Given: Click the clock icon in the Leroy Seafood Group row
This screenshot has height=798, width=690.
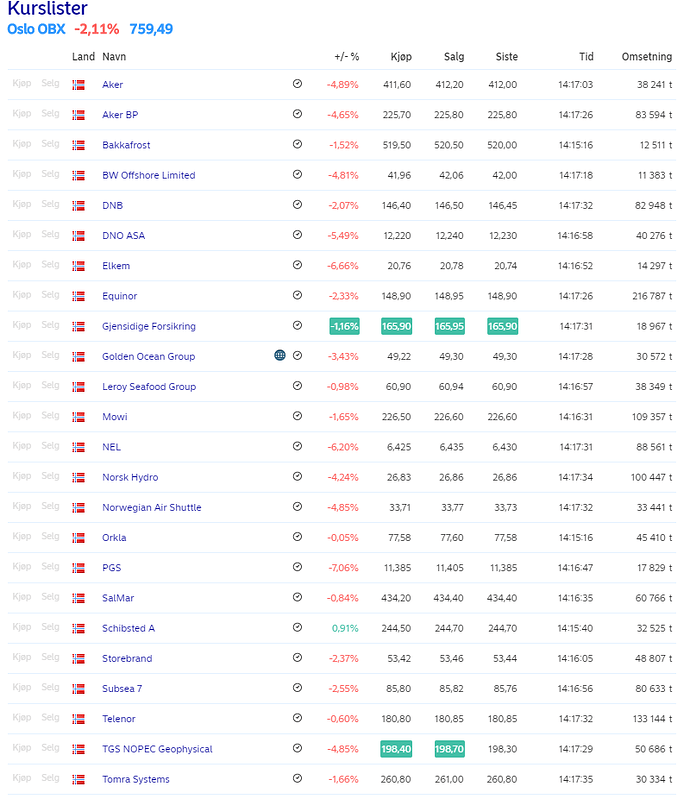Looking at the screenshot, I should (298, 386).
